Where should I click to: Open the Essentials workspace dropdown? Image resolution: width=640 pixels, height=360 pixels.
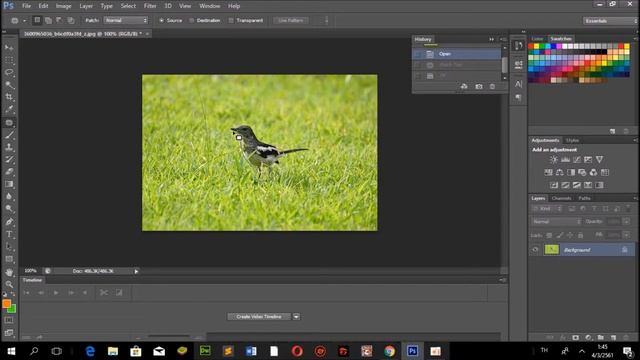point(610,20)
